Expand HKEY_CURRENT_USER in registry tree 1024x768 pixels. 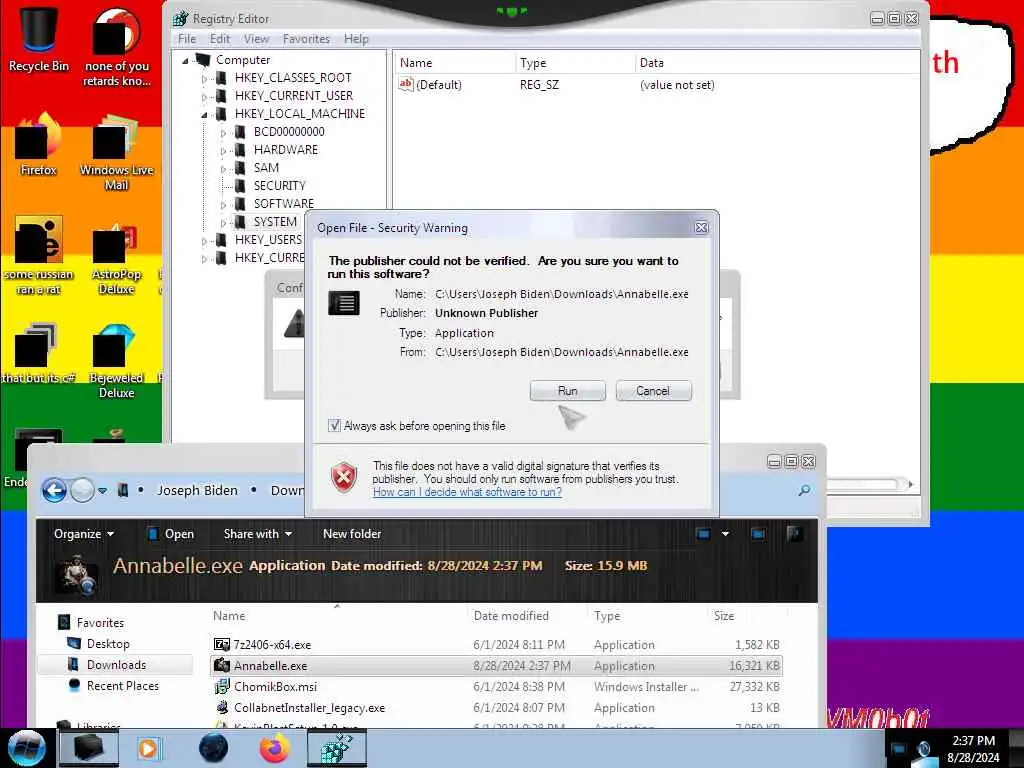(204, 97)
